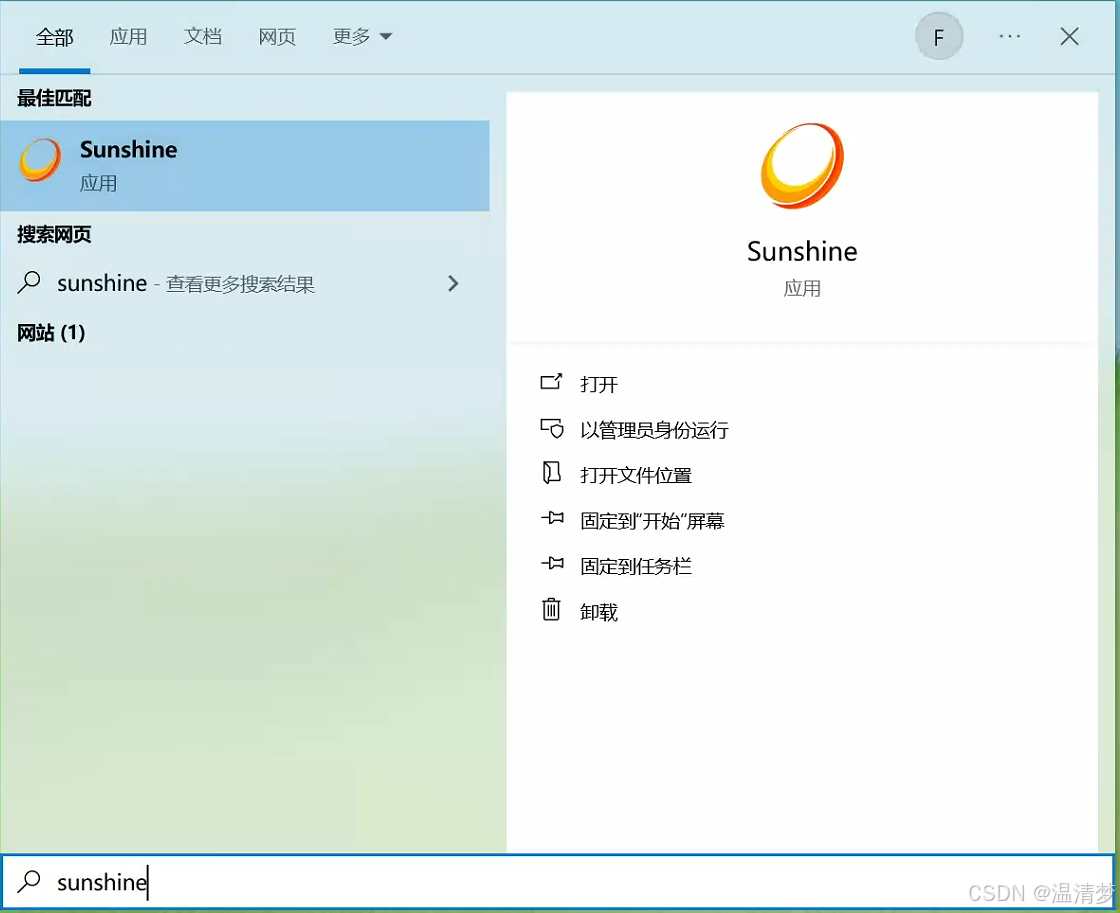The height and width of the screenshot is (913, 1120).
Task: Click the 搜索网页 header text
Action: [x=54, y=234]
